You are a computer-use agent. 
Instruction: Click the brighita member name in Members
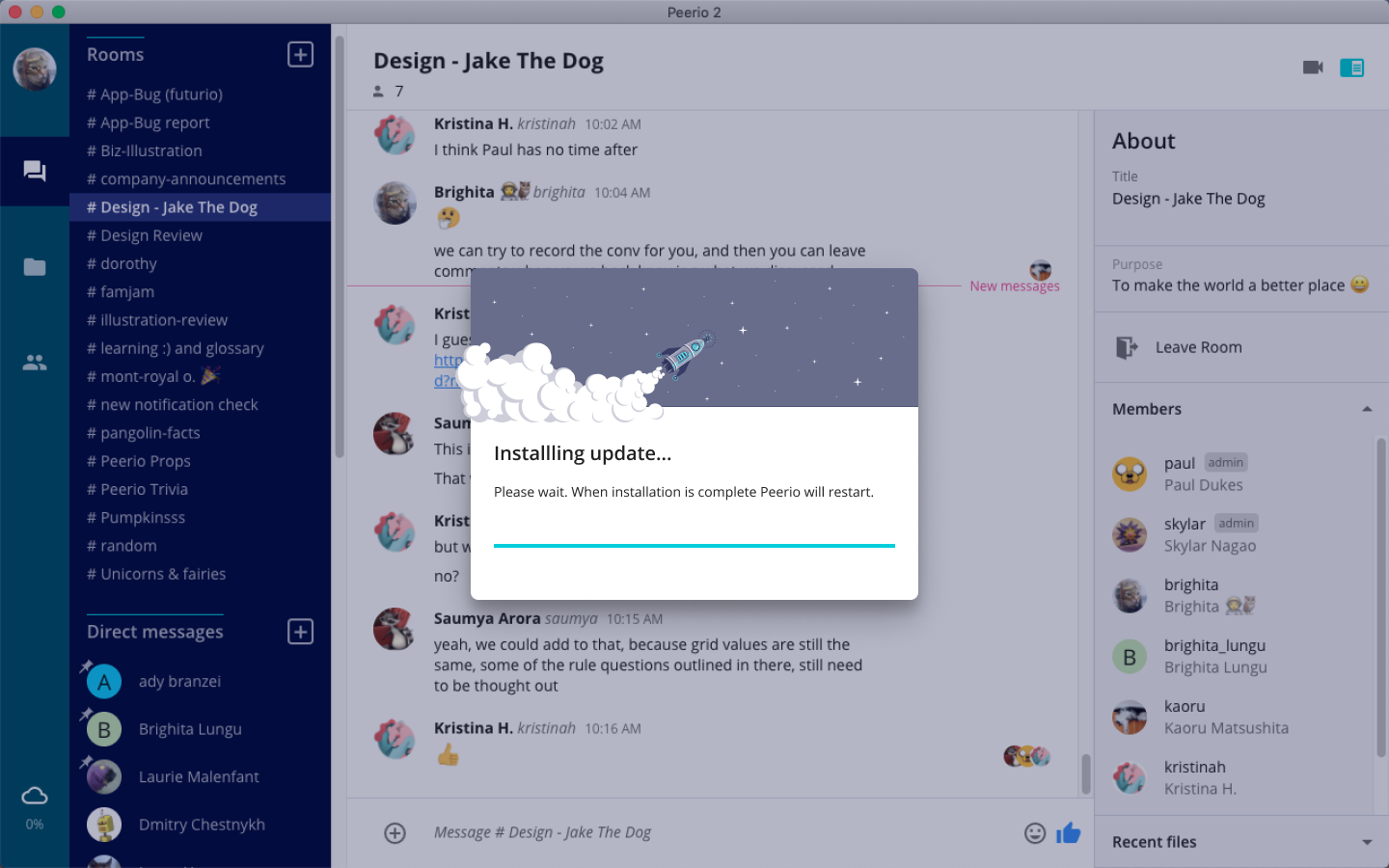coord(1191,585)
